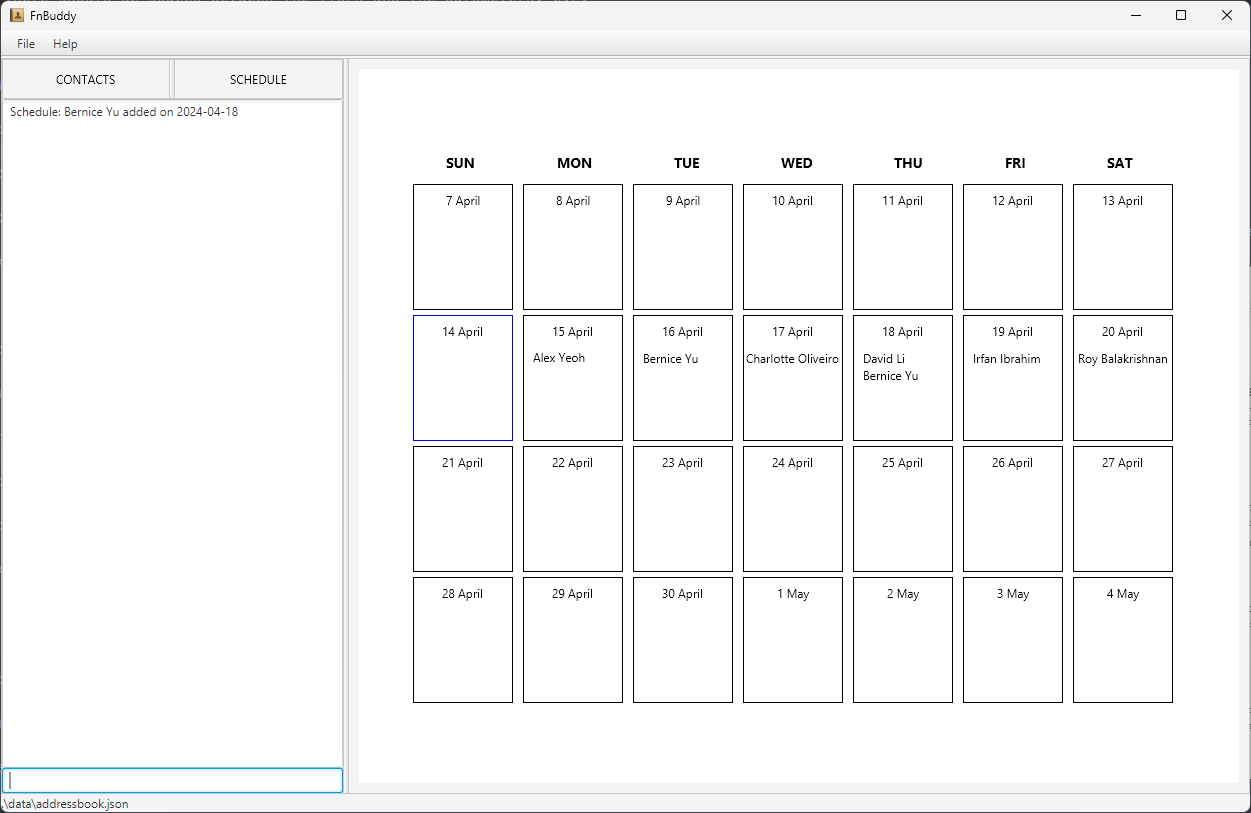
Task: Select the 7 April calendar cell
Action: 463,247
